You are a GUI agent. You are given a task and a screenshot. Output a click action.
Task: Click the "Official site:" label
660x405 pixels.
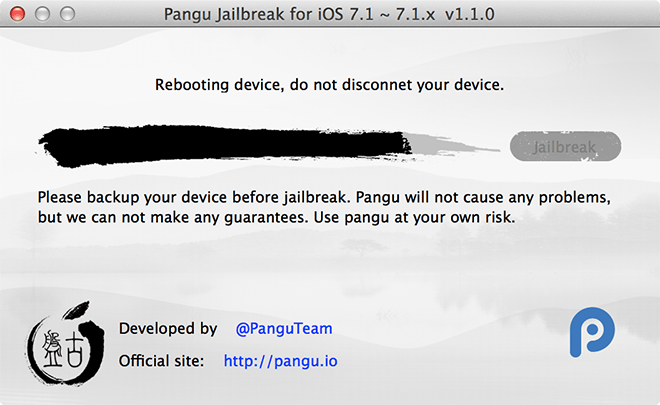[161, 361]
